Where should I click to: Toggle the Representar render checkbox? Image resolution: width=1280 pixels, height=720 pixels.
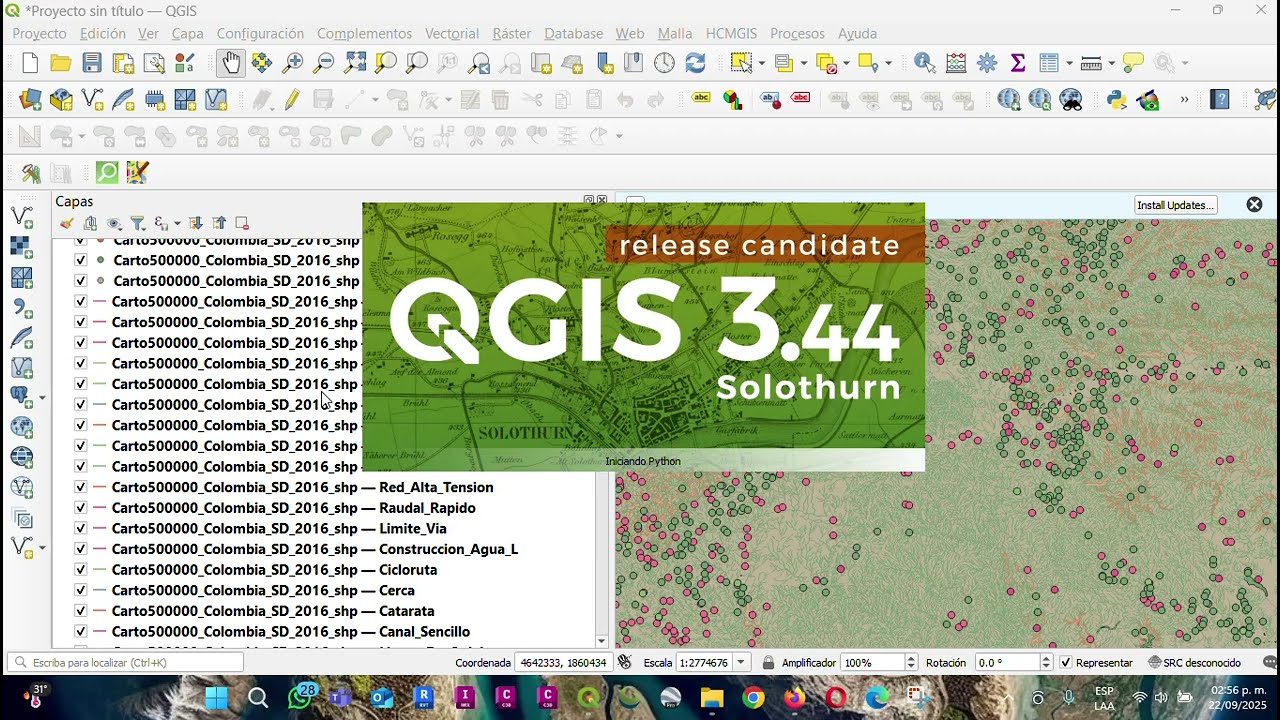[1066, 662]
